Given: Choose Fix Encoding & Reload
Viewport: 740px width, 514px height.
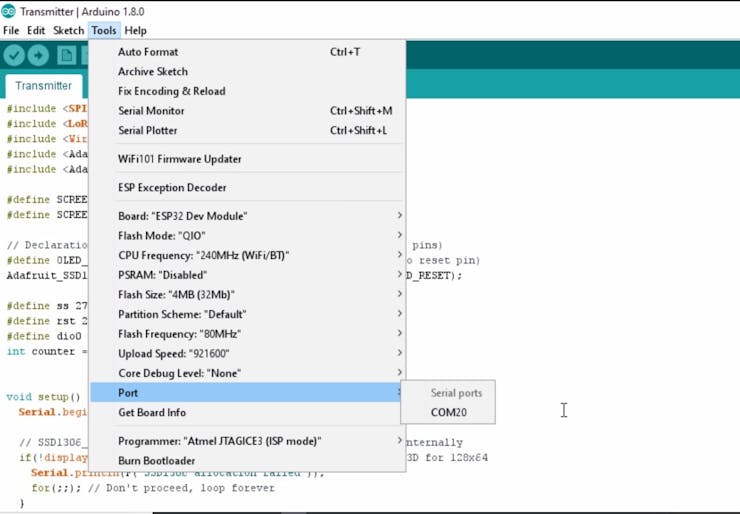Looking at the screenshot, I should pyautogui.click(x=247, y=91).
